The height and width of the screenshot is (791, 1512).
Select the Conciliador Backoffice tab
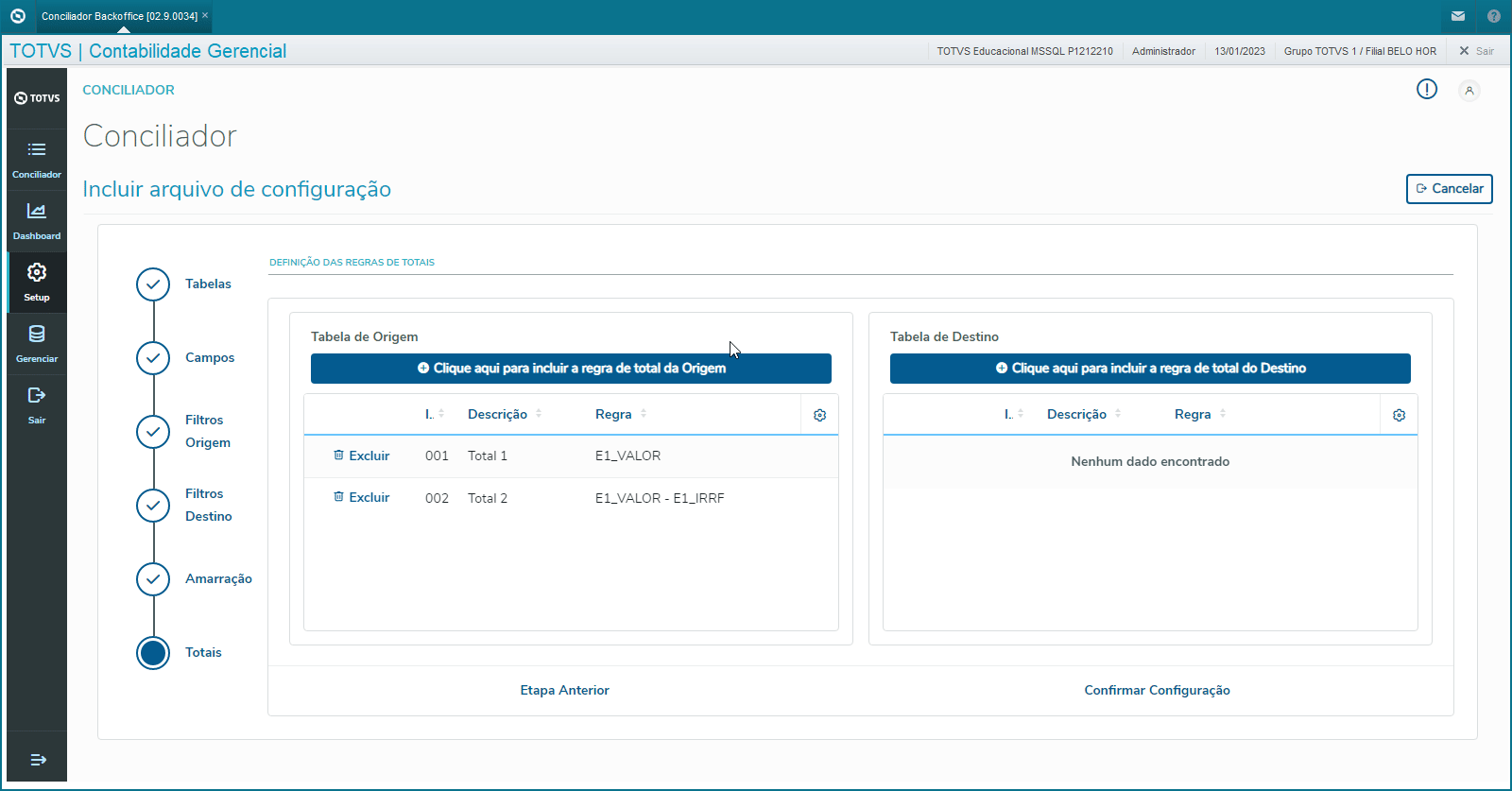[119, 16]
